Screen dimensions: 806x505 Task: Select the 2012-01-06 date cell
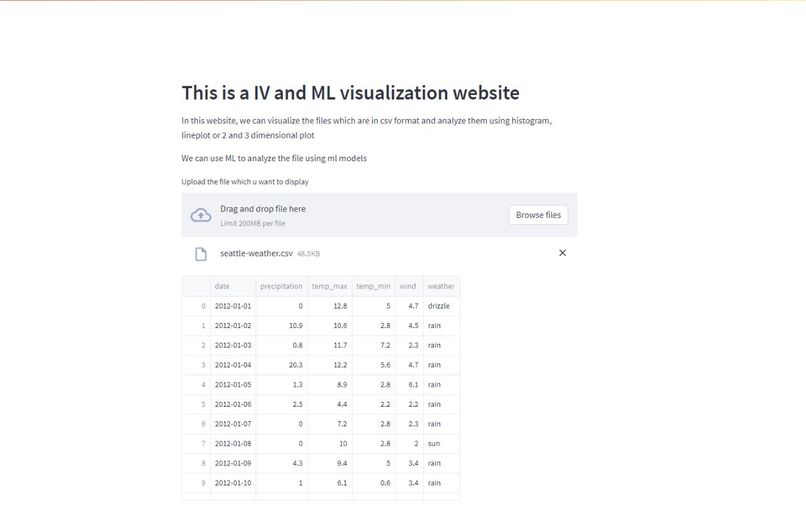tap(233, 404)
